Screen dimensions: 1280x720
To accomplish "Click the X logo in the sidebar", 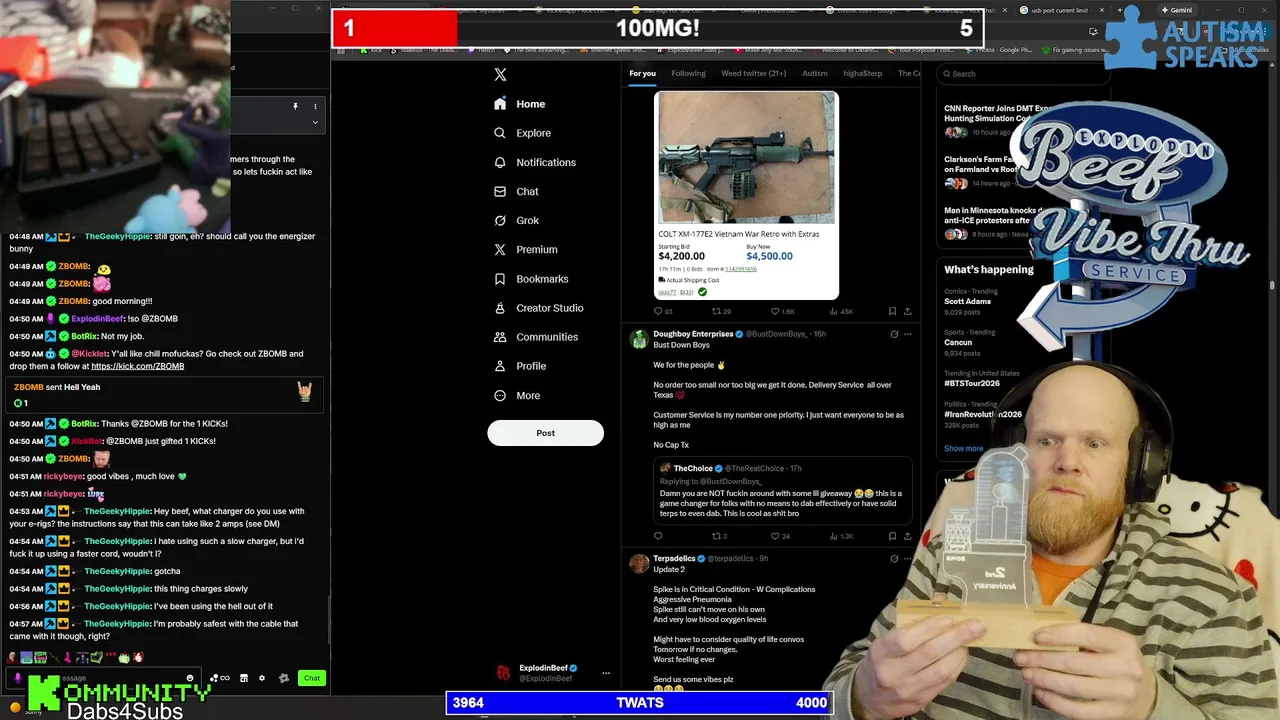I will (500, 74).
